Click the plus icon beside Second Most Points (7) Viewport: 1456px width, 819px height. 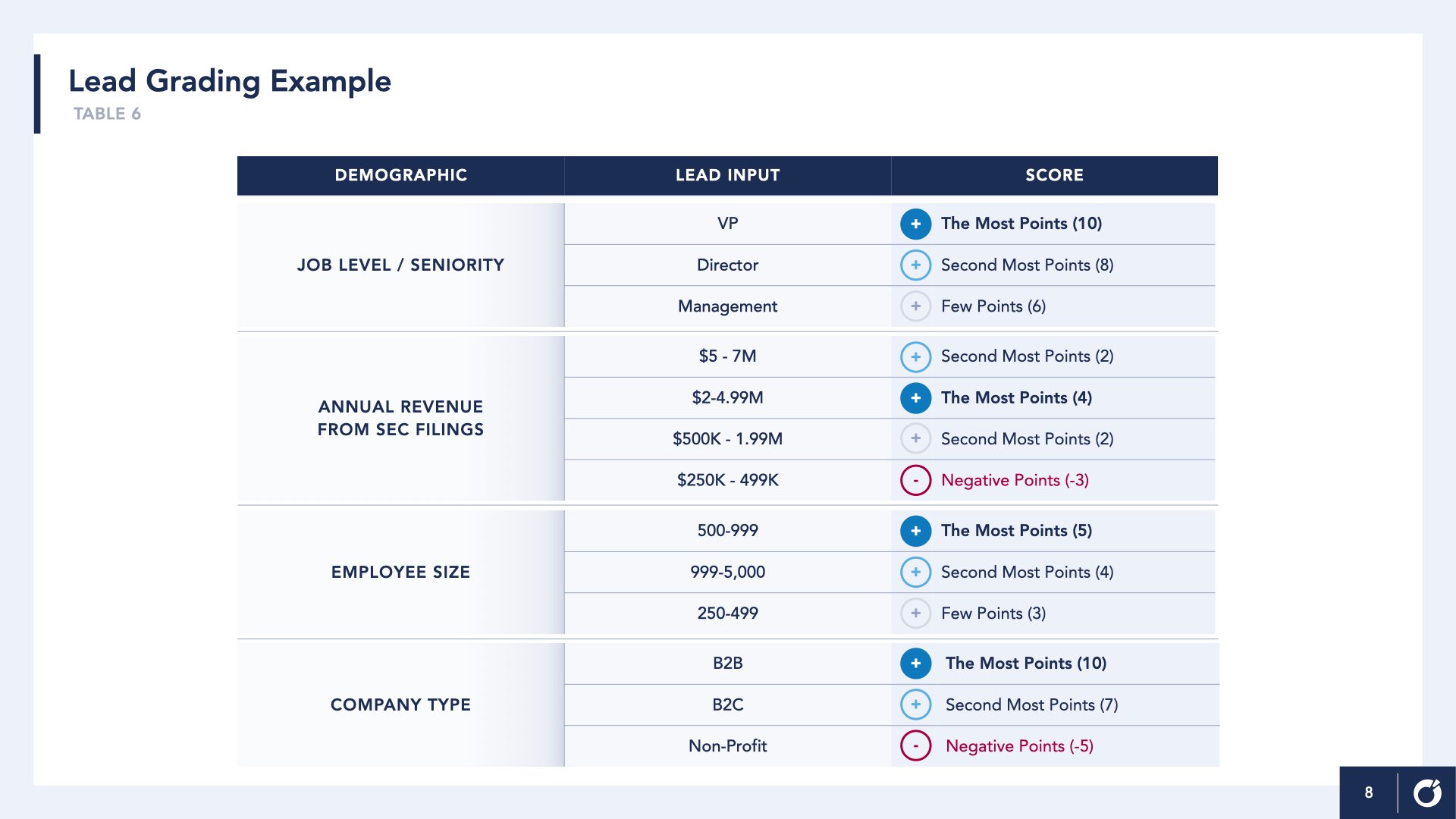pyautogui.click(x=915, y=704)
